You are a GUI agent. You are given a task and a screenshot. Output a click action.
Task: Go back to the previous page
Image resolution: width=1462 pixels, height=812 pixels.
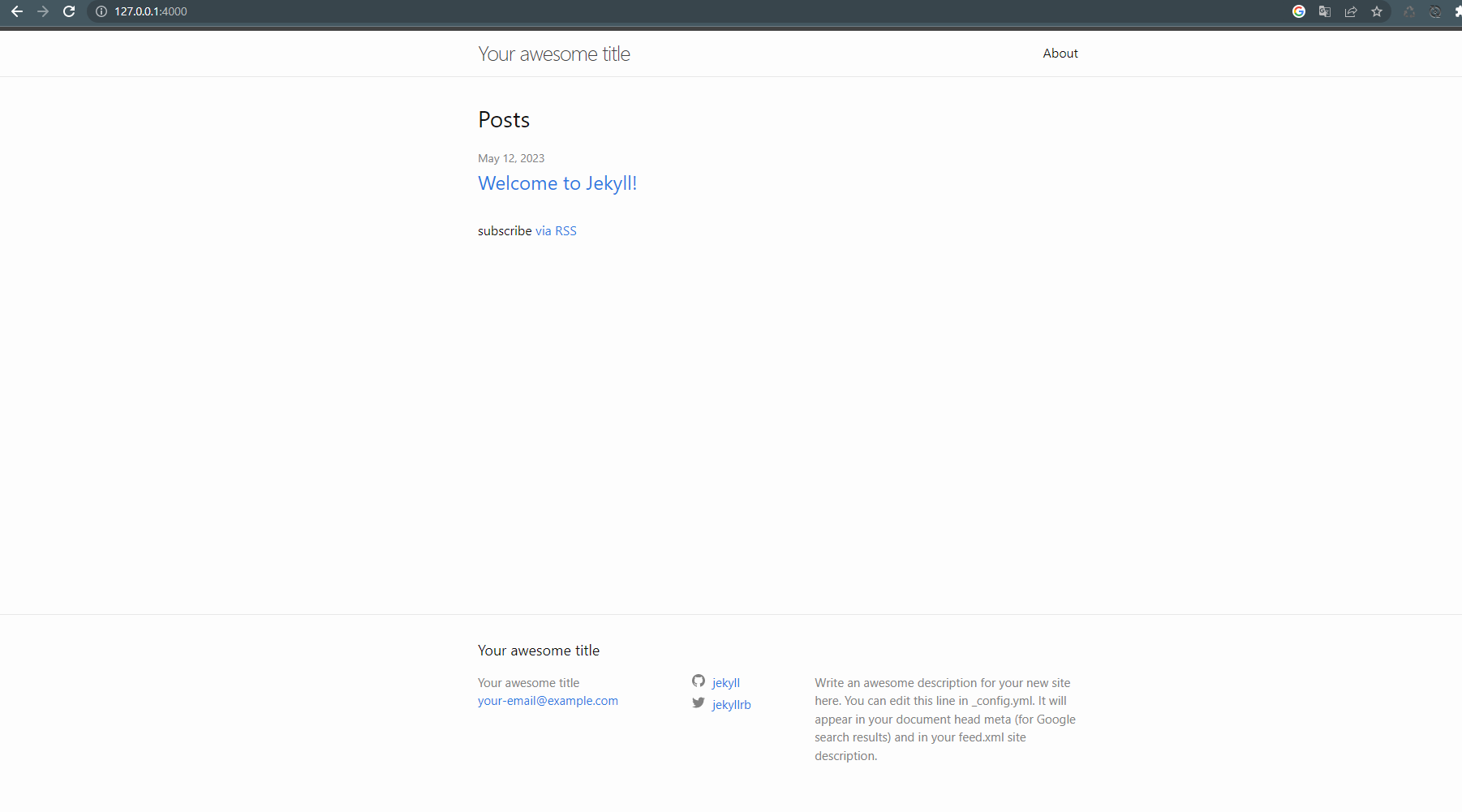click(x=17, y=11)
